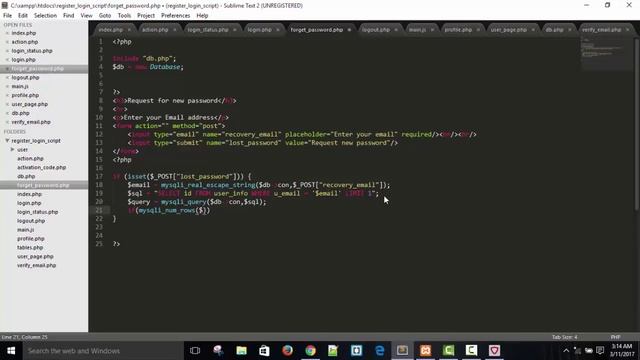
Task: Open the Selection menu
Action: click(x=45, y=16)
